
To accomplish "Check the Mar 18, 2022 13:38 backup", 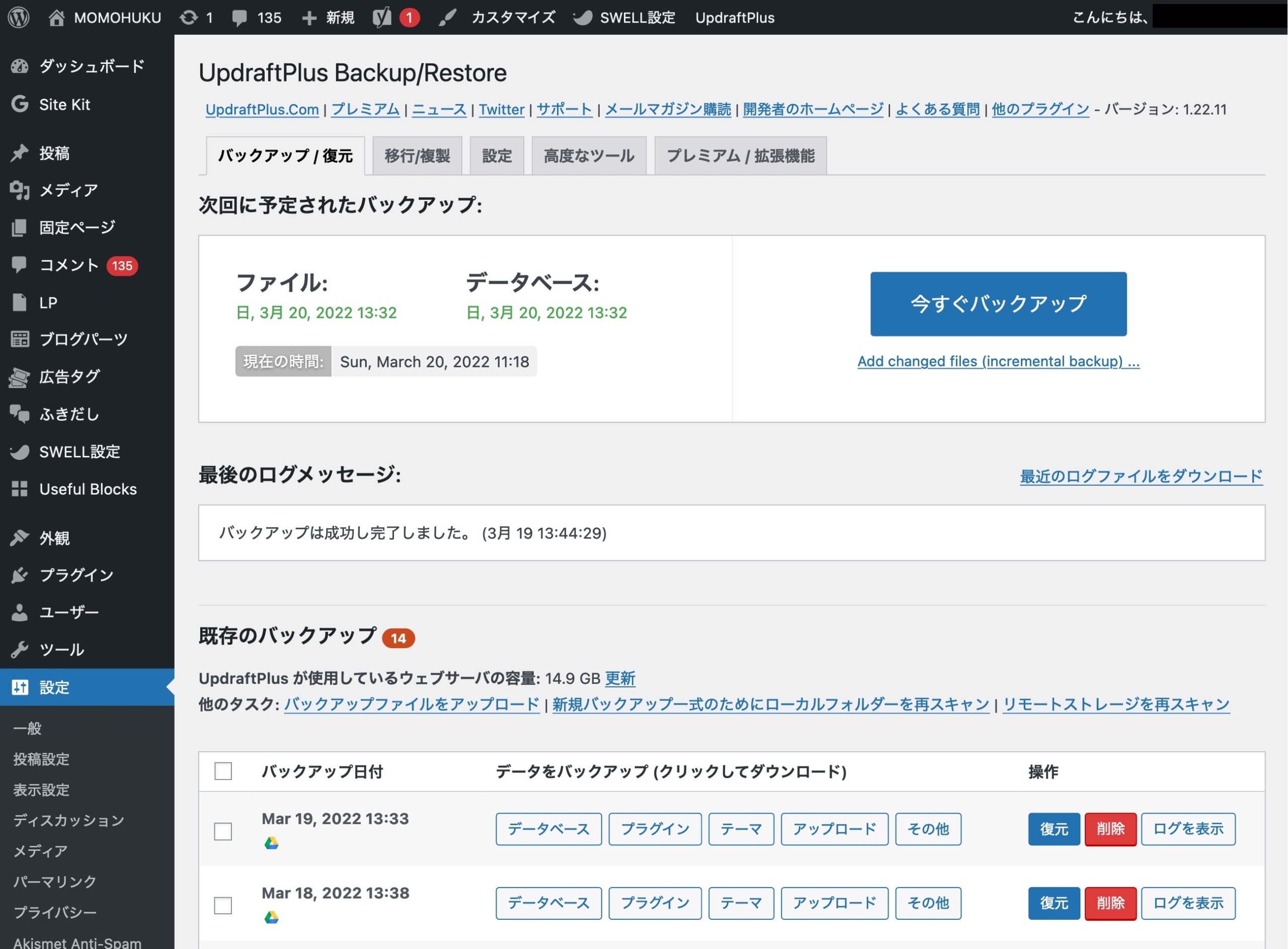I will (x=223, y=905).
